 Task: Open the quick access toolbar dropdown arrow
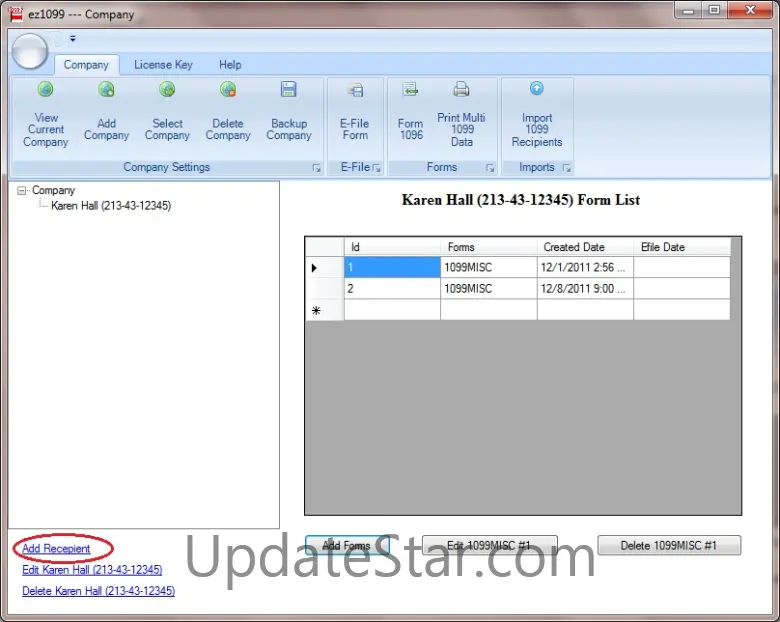(73, 38)
